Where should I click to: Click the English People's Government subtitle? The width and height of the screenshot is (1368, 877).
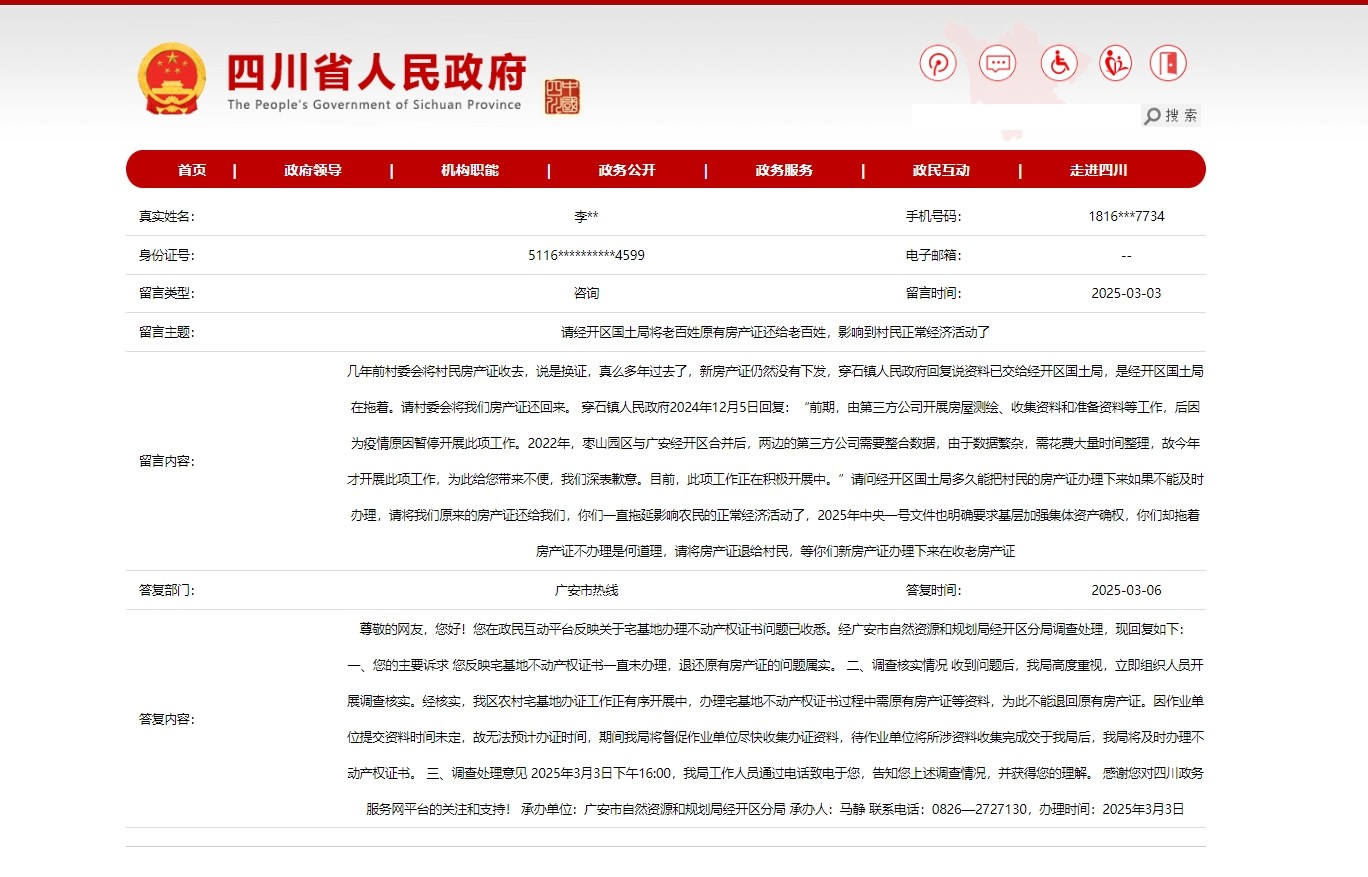click(x=374, y=105)
